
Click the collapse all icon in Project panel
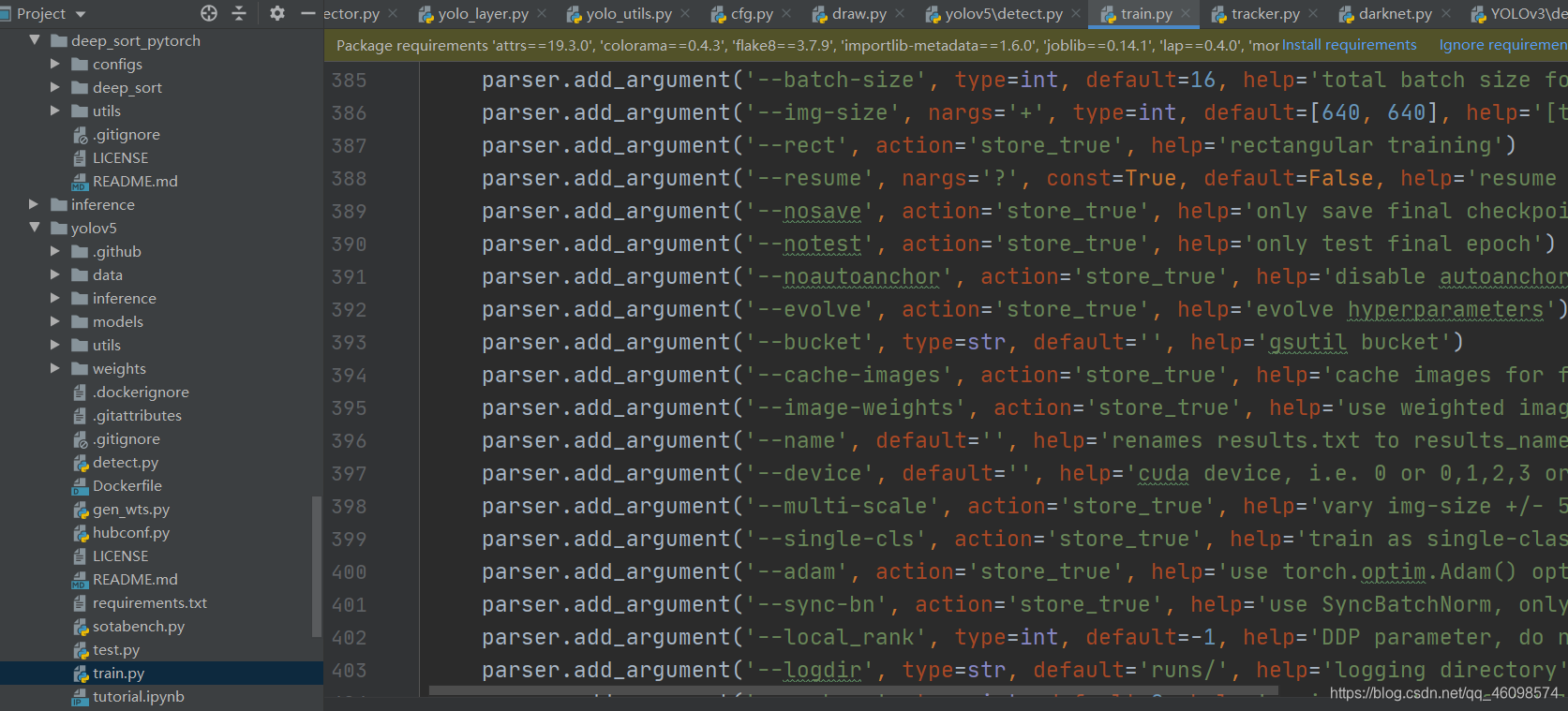point(239,13)
